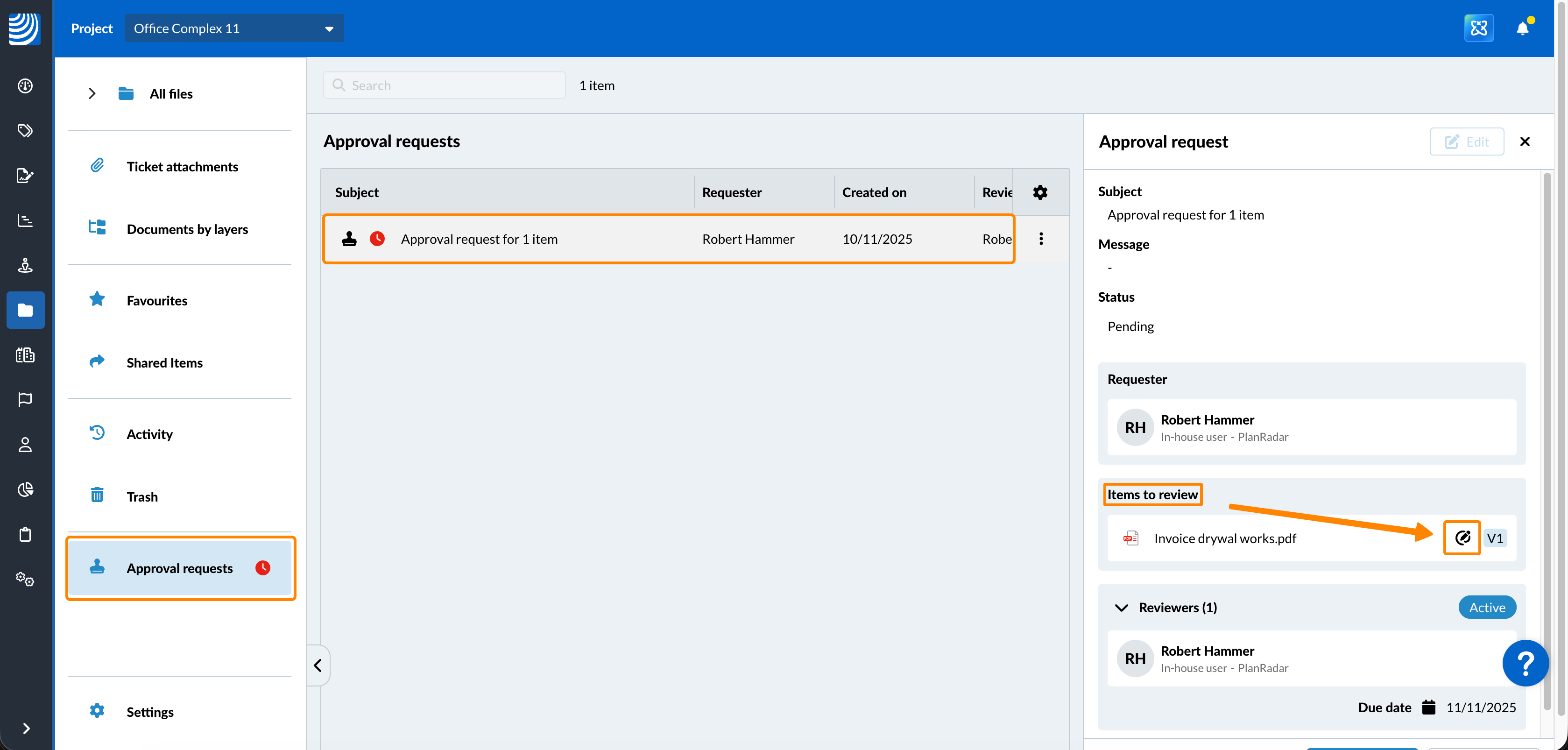Open the stamp approvals icon in left rail
This screenshot has width=1568, height=750.
25,265
